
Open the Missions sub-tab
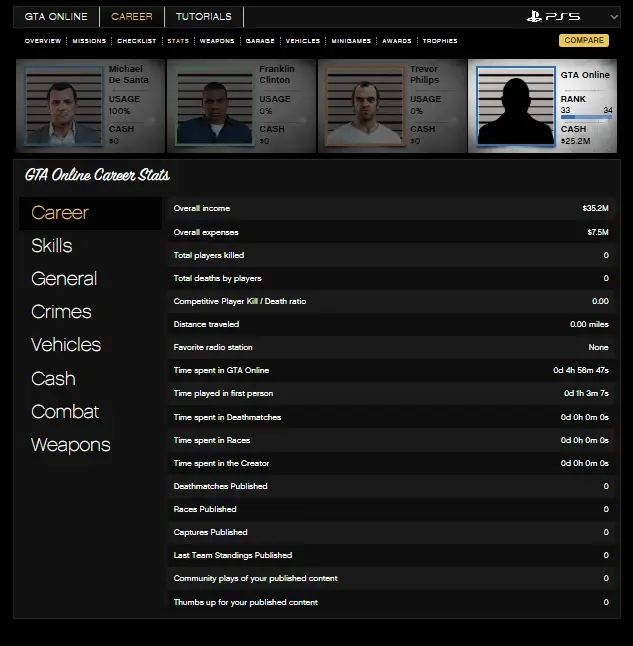[x=89, y=41]
